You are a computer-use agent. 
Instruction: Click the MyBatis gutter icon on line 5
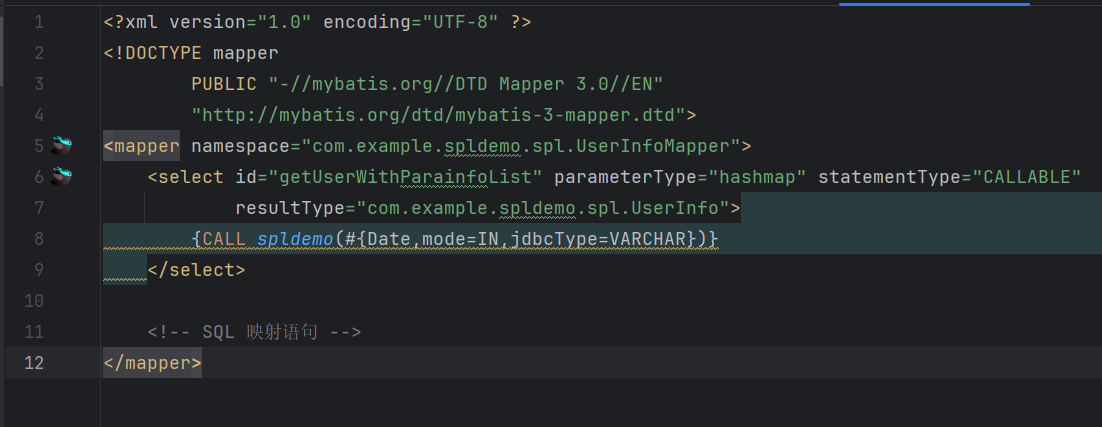[63, 146]
